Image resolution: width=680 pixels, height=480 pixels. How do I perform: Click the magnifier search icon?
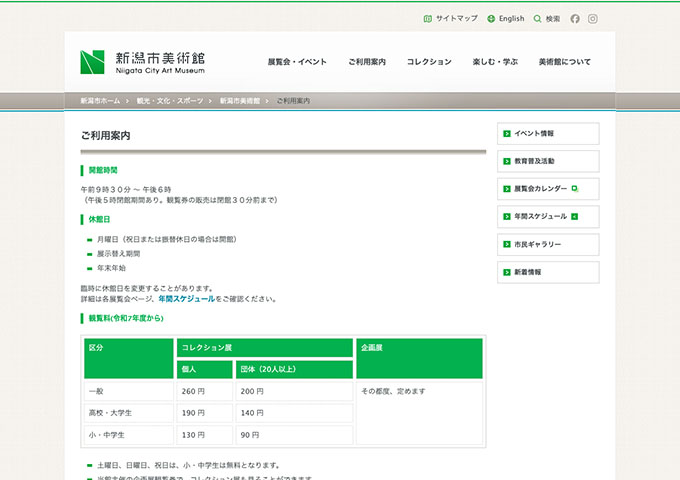537,19
